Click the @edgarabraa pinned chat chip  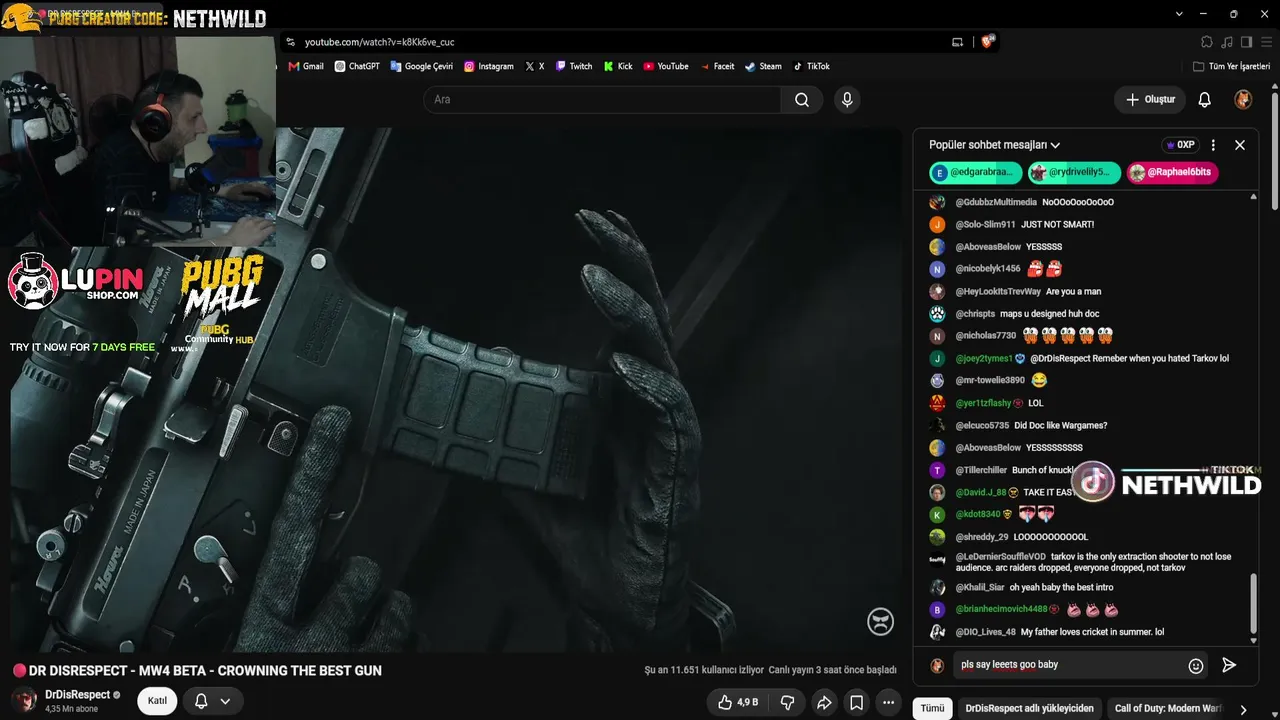coord(976,173)
